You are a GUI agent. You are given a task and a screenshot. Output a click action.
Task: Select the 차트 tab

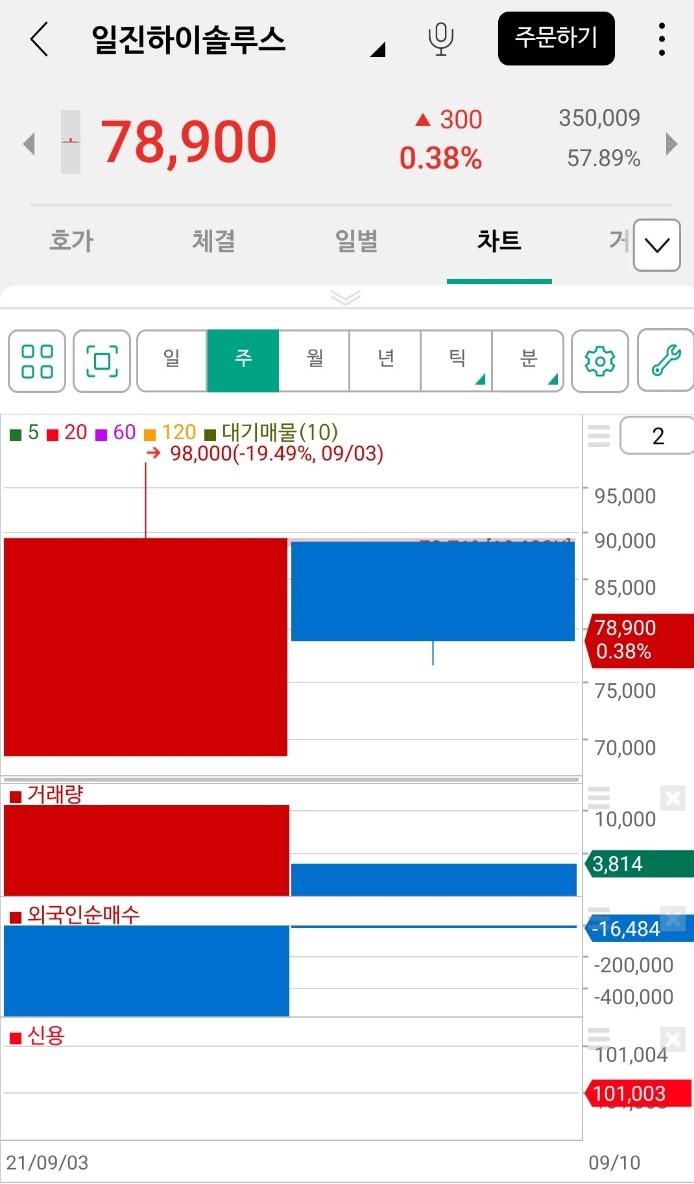pyautogui.click(x=499, y=241)
